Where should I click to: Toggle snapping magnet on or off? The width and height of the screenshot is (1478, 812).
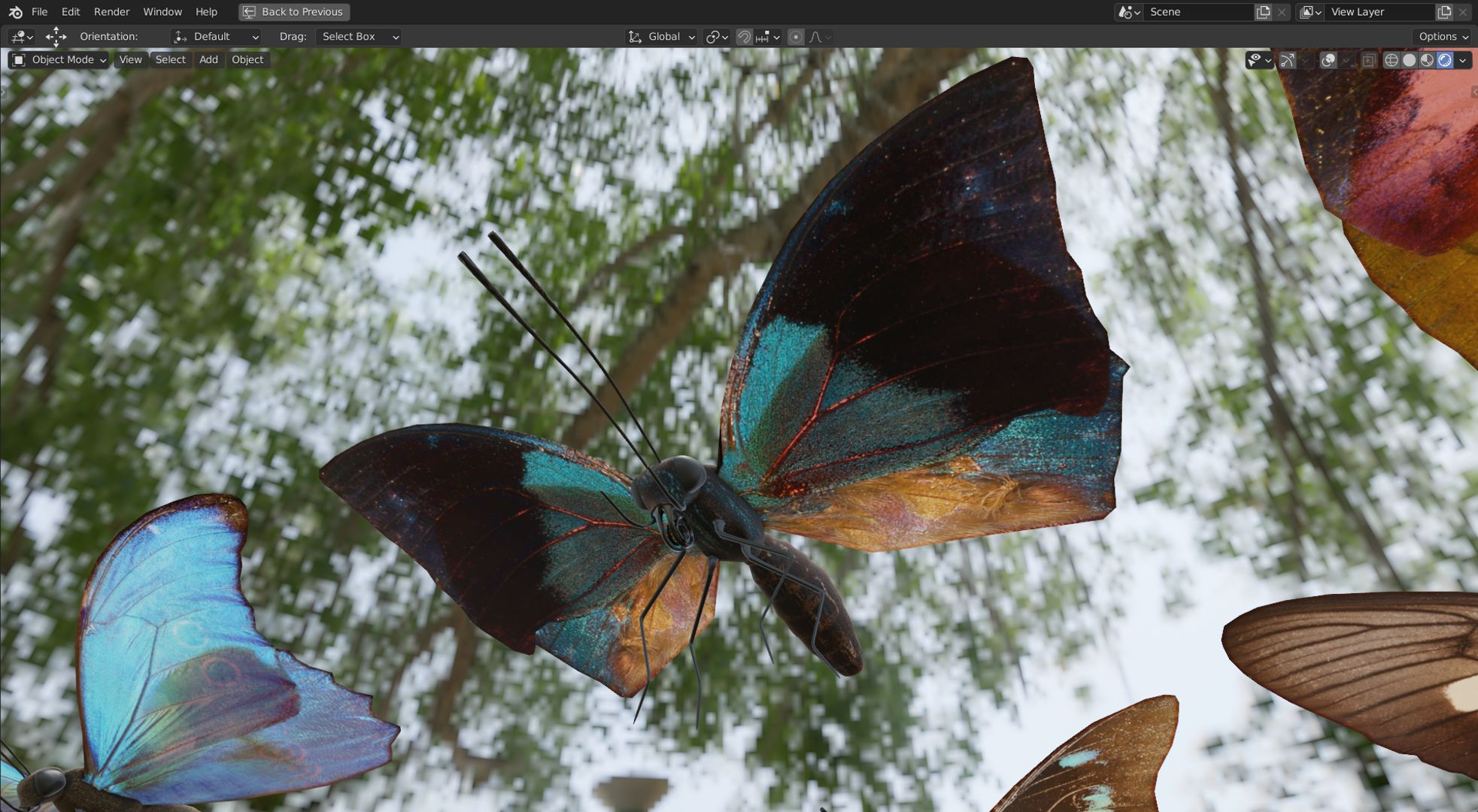[x=744, y=37]
